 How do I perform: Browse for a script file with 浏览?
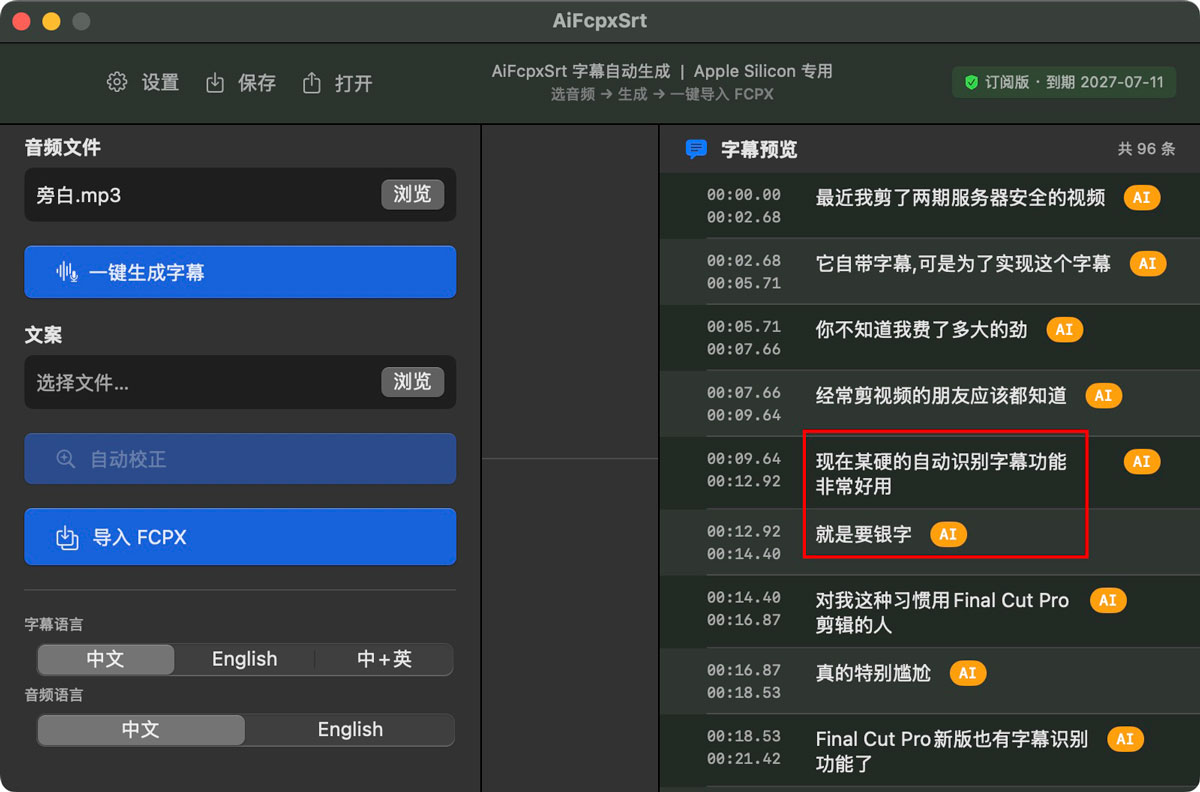(412, 382)
